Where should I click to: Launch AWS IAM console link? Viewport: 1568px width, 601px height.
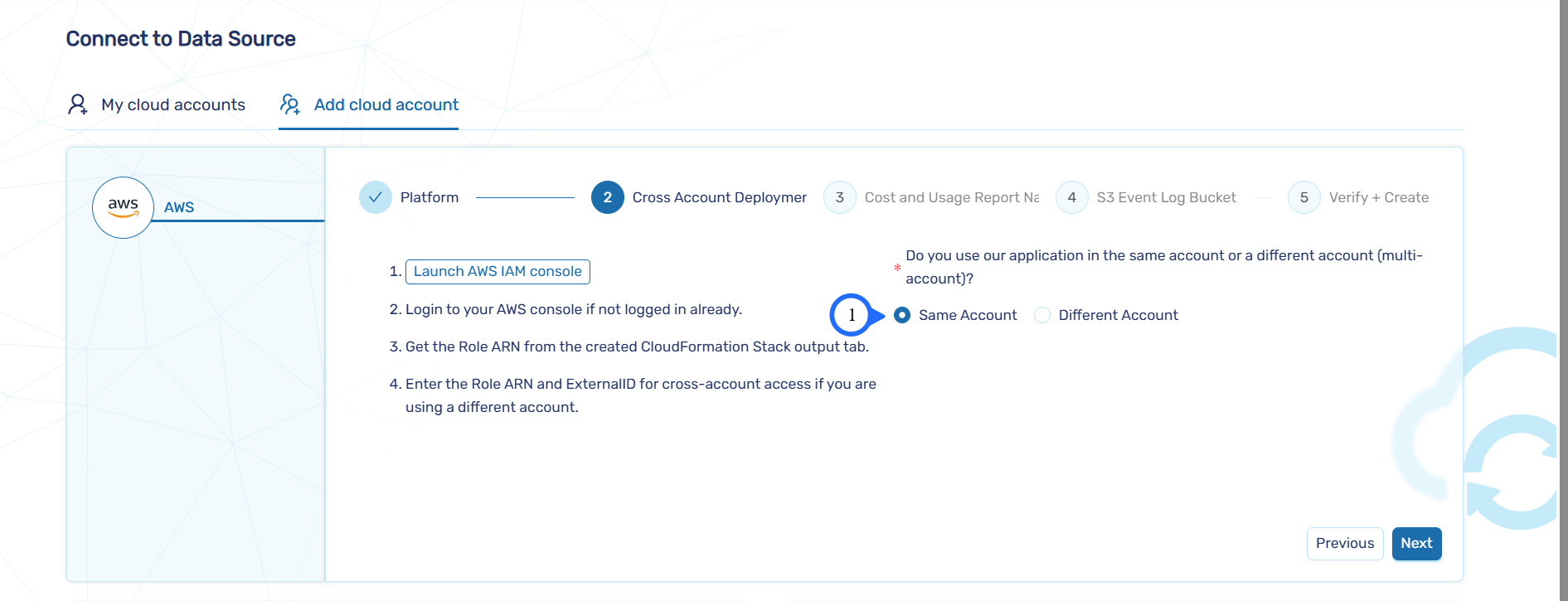498,271
